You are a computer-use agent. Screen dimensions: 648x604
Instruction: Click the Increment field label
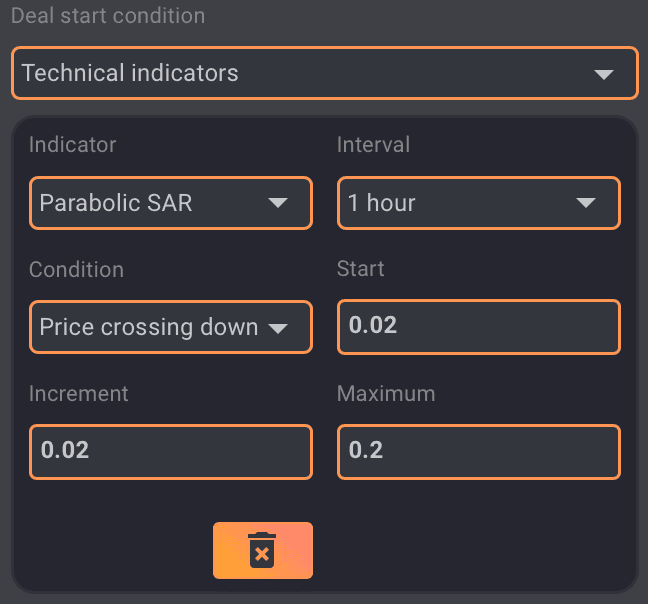pyautogui.click(x=79, y=394)
